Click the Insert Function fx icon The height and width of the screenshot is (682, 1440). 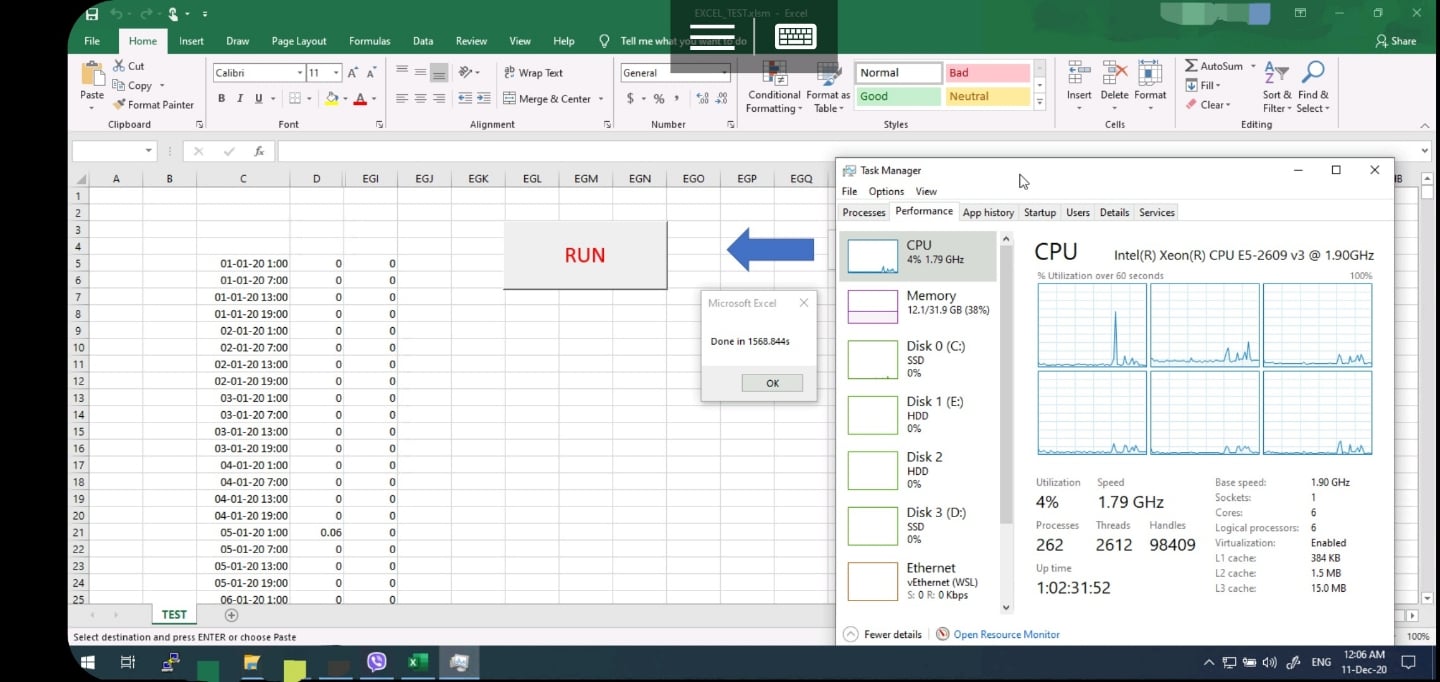coord(259,151)
